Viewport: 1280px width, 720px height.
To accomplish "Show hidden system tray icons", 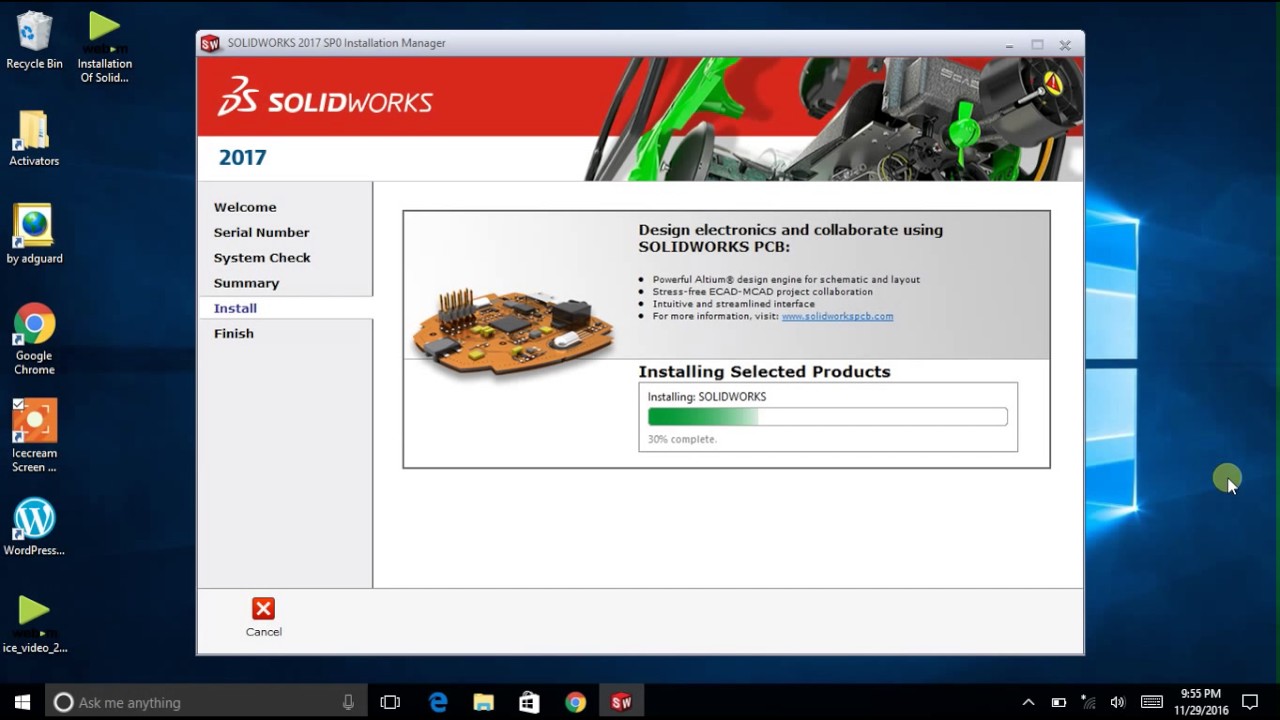I will pyautogui.click(x=1028, y=702).
